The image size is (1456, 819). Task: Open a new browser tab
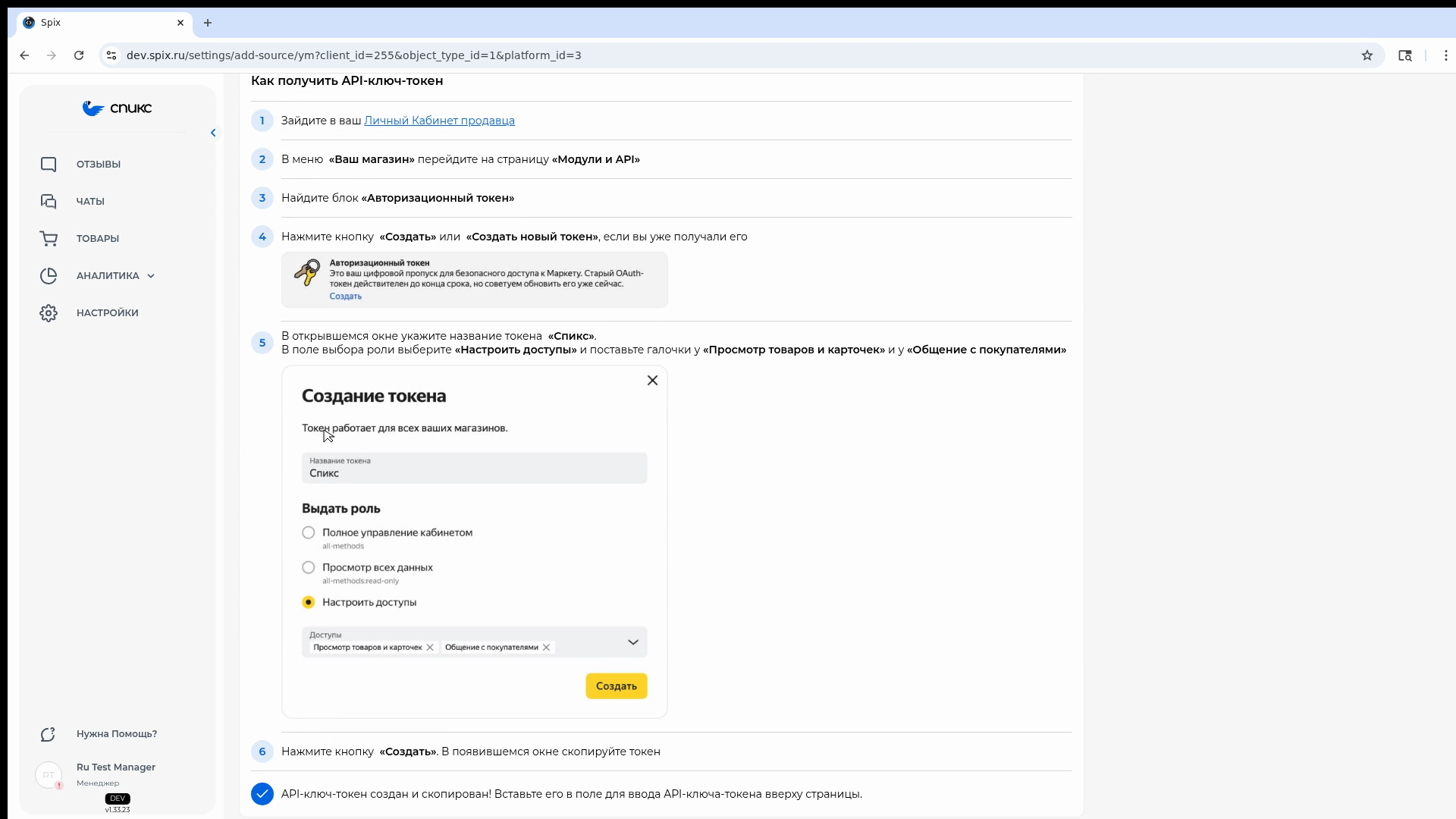coord(208,23)
